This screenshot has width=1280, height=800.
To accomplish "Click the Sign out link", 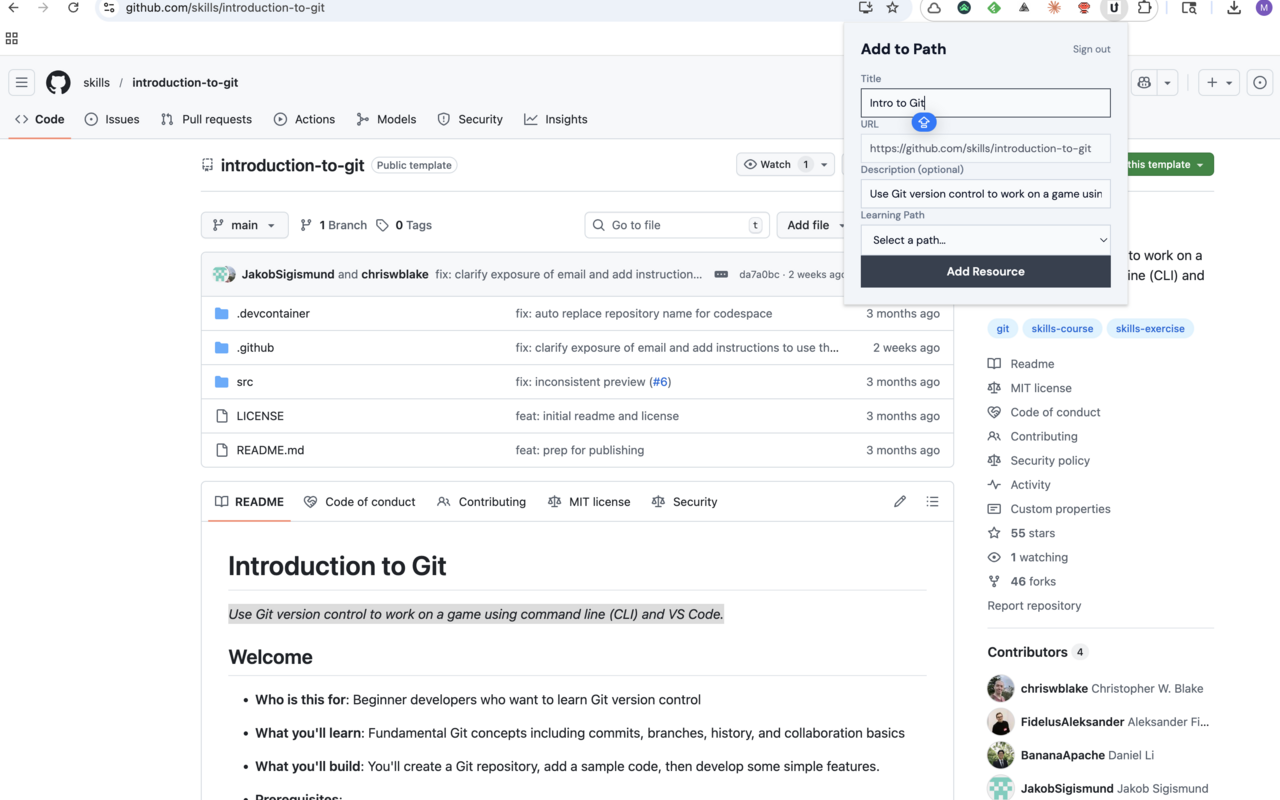I will (x=1091, y=49).
